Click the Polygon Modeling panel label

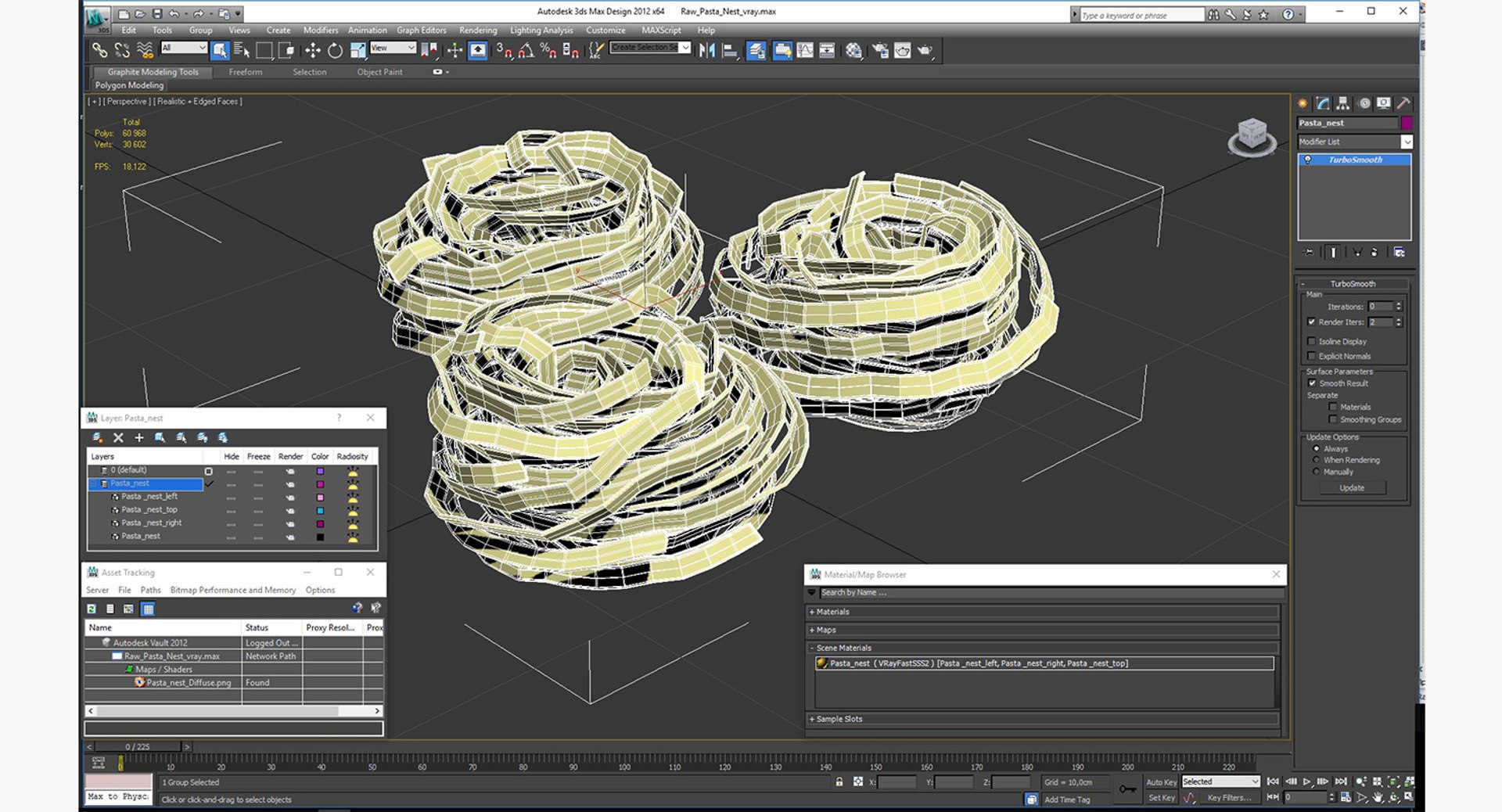[x=130, y=85]
